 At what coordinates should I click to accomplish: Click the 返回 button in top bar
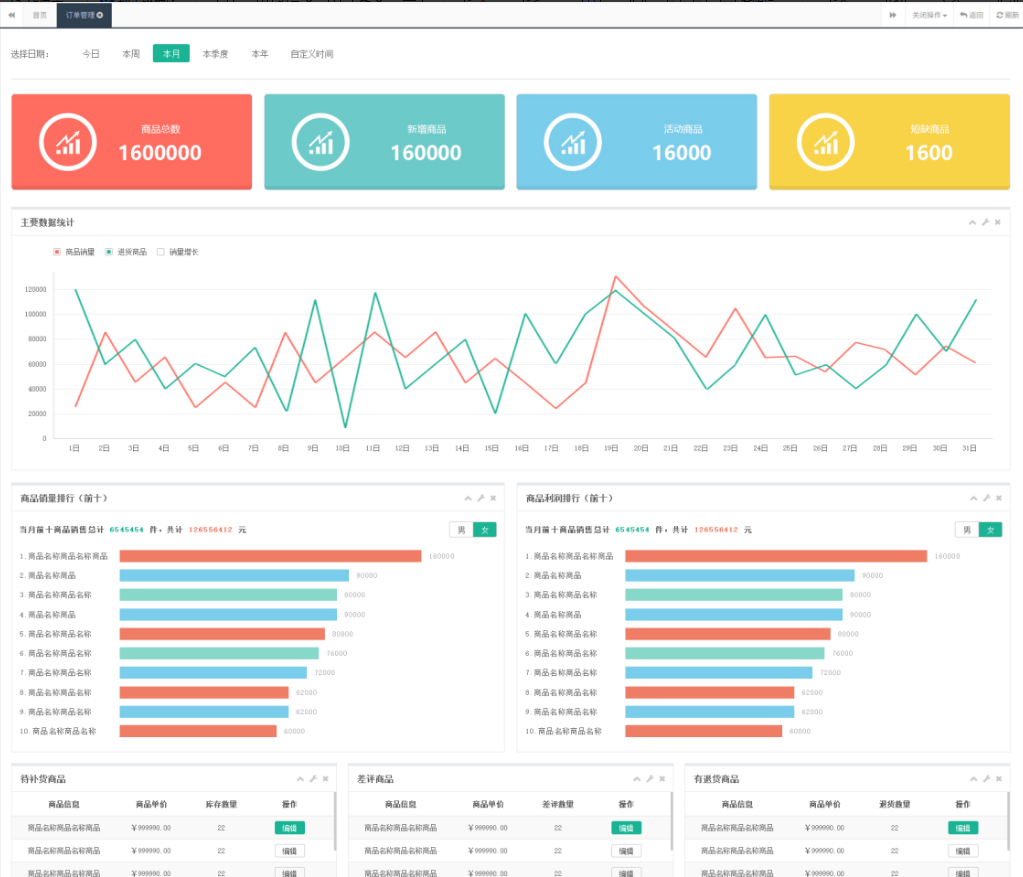(972, 15)
